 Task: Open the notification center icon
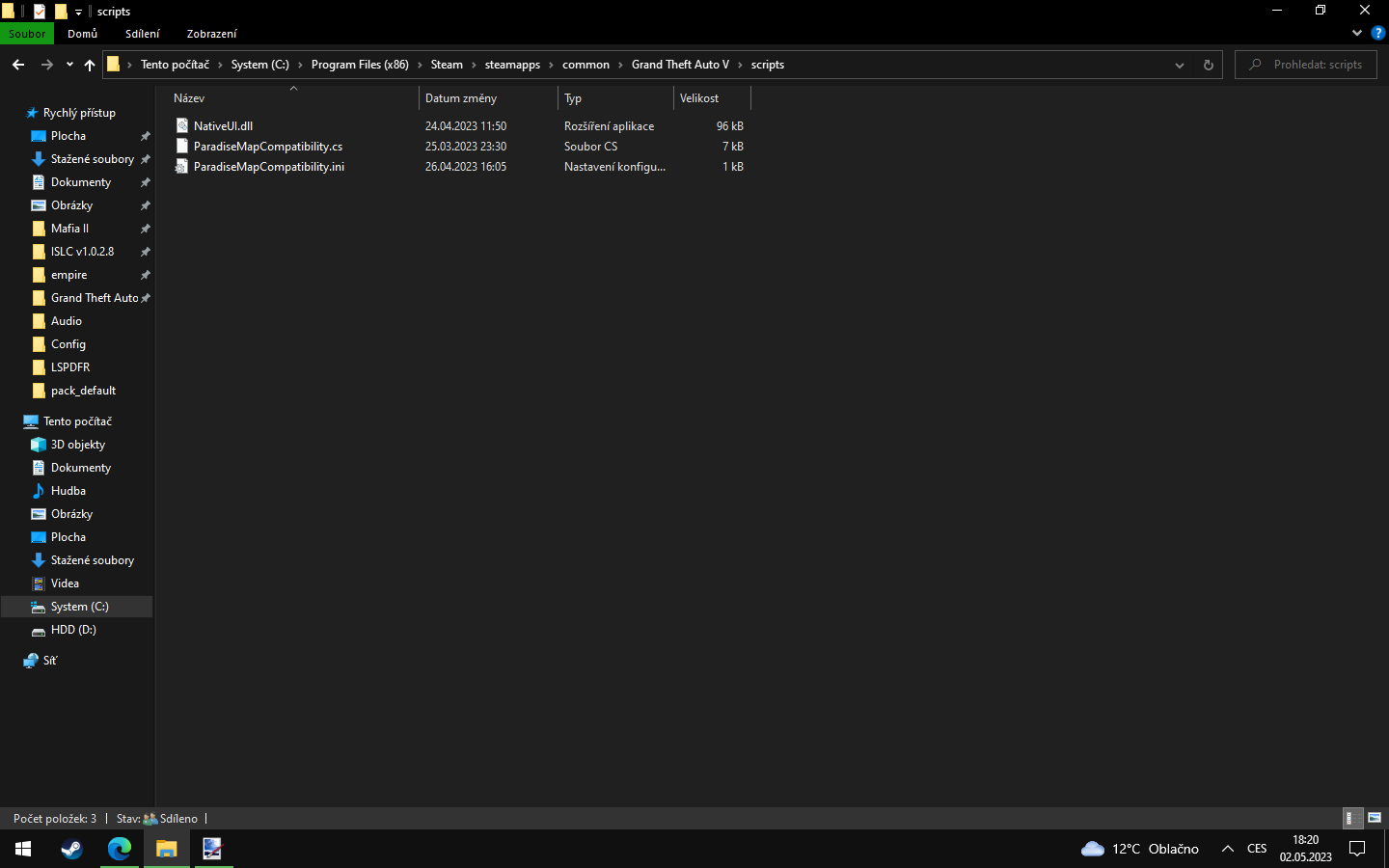pyautogui.click(x=1357, y=849)
